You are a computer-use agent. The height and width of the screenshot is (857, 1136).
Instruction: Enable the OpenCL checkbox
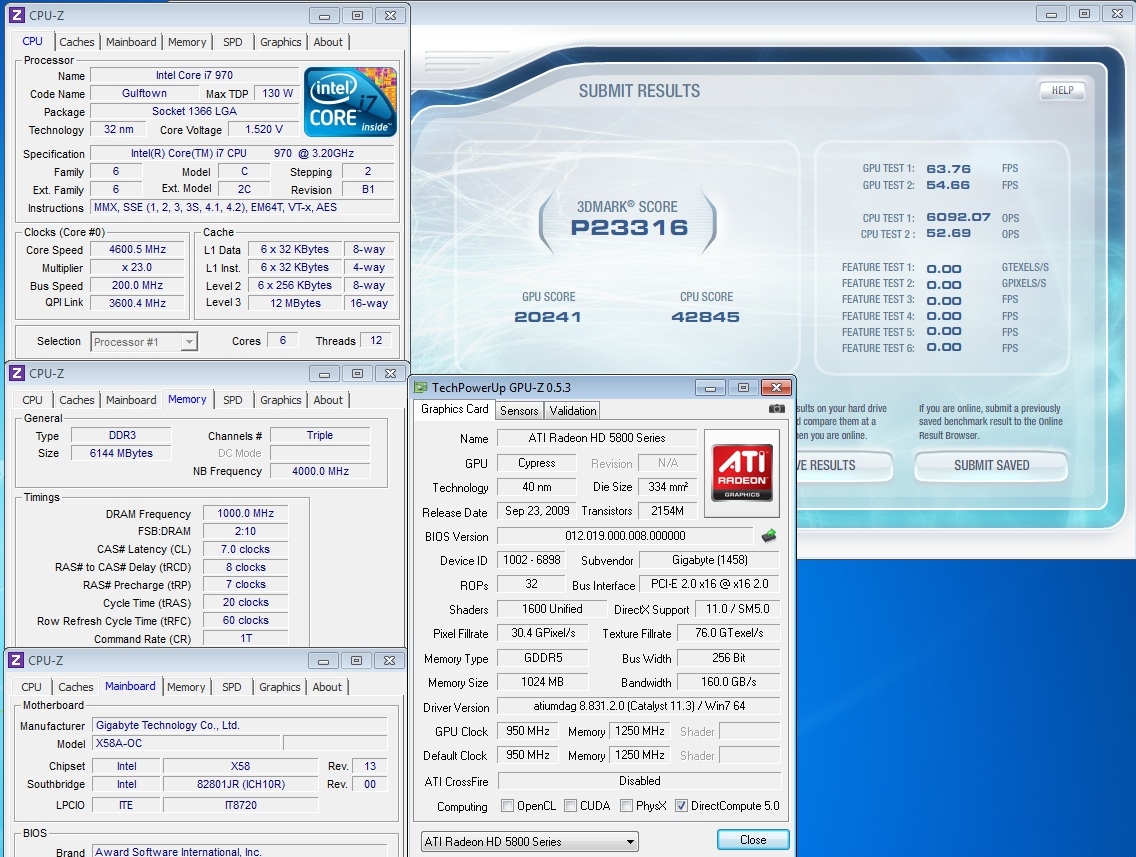click(x=507, y=806)
